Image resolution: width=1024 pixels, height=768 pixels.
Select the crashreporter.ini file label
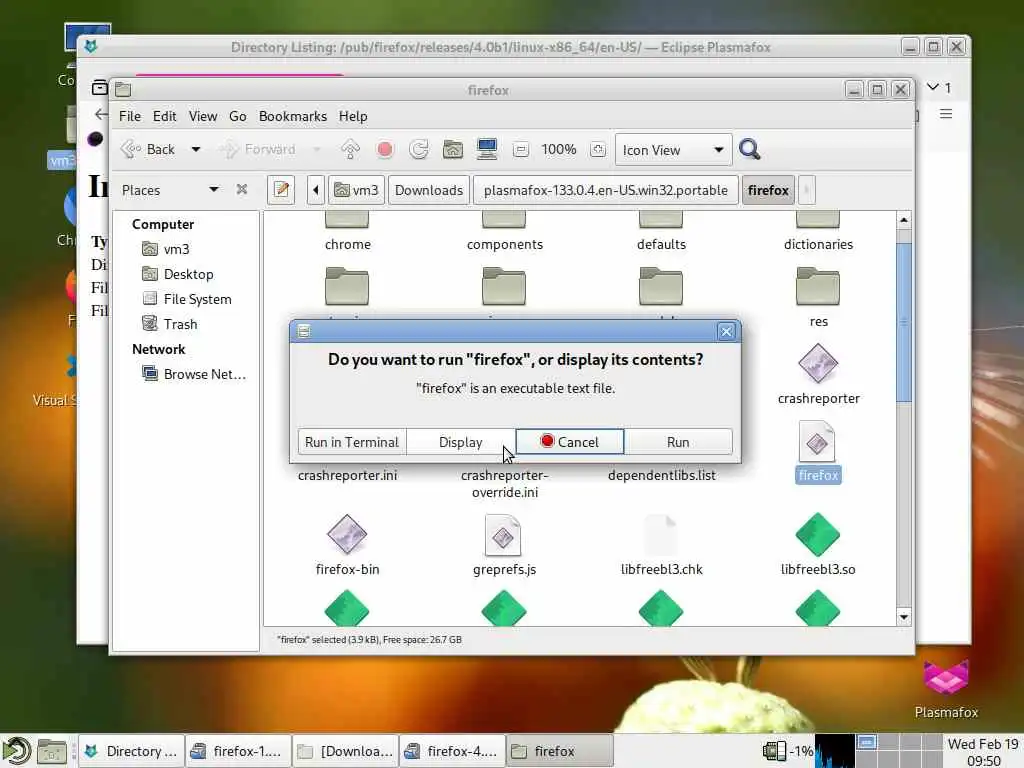point(347,475)
